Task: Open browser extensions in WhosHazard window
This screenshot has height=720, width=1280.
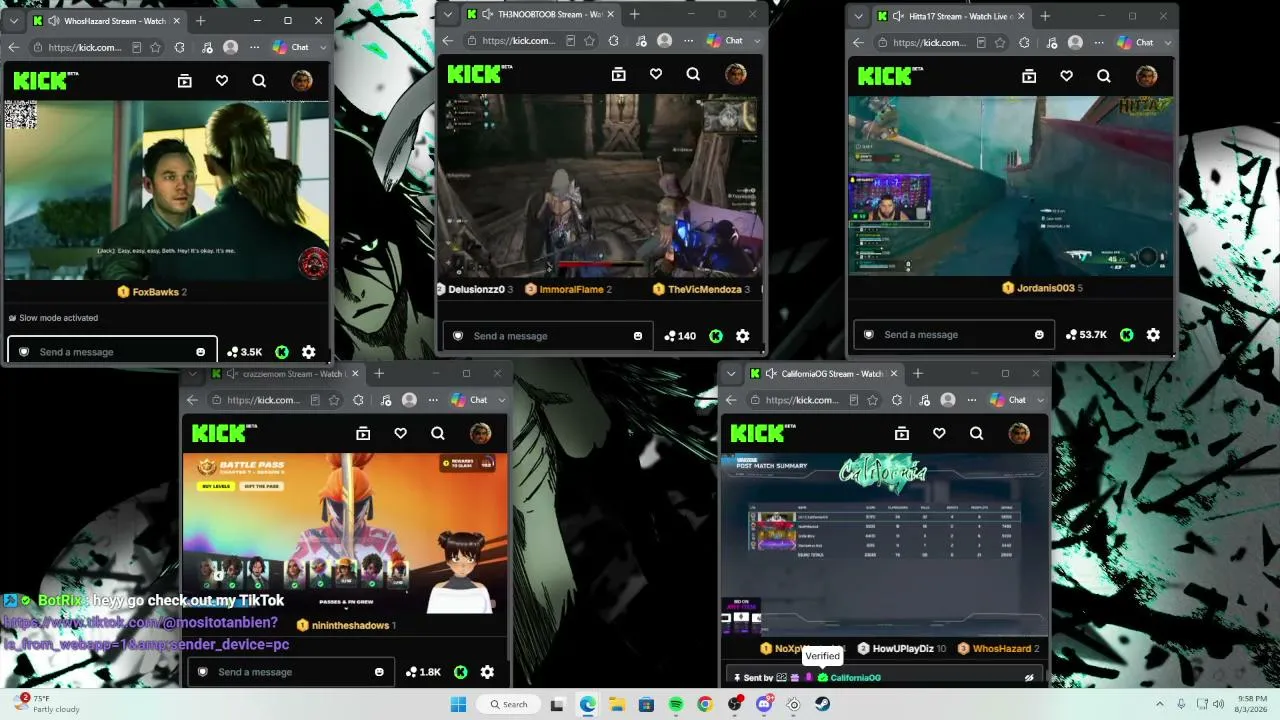Action: [x=179, y=47]
